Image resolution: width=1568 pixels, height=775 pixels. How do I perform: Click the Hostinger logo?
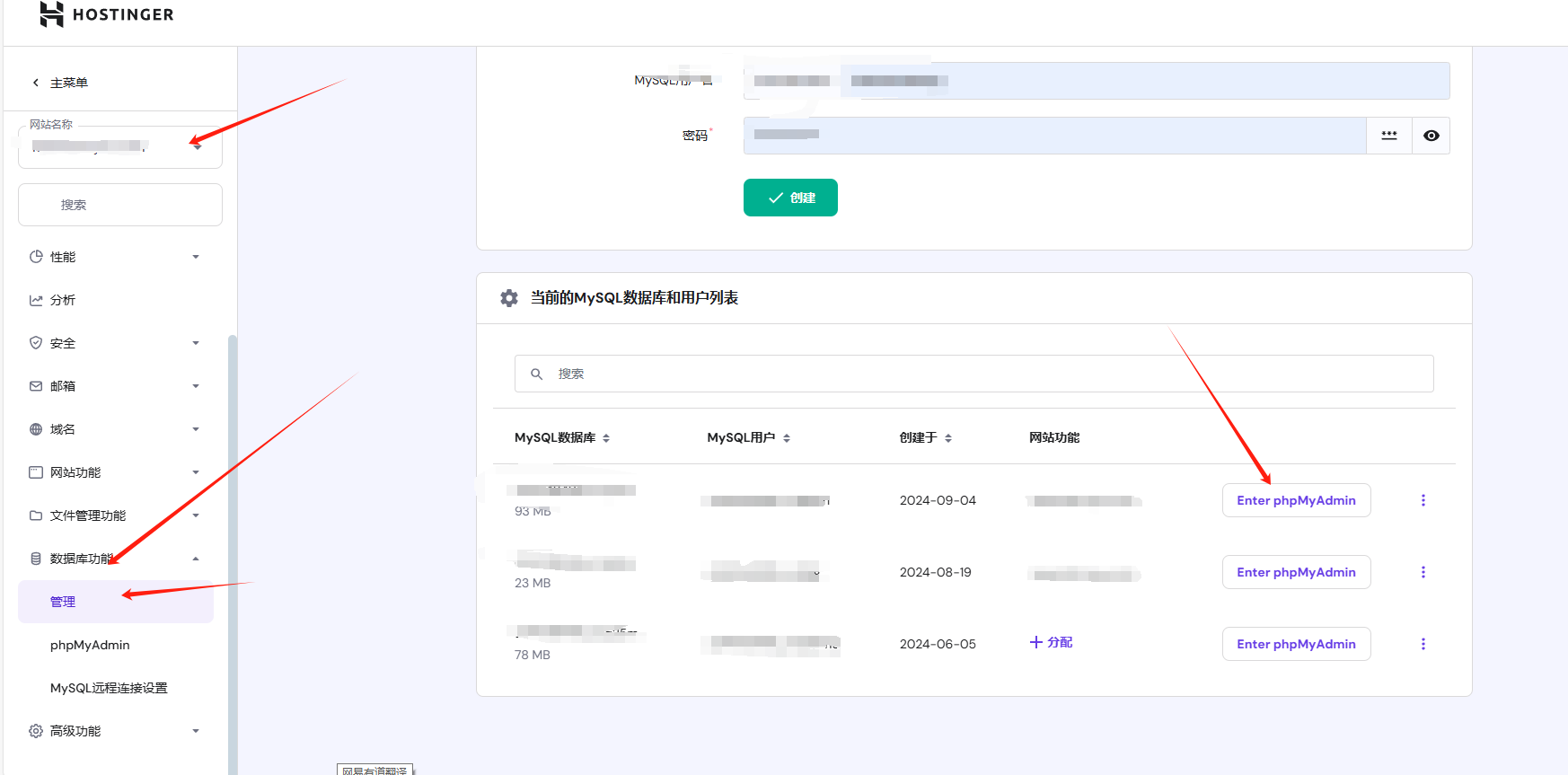(106, 14)
